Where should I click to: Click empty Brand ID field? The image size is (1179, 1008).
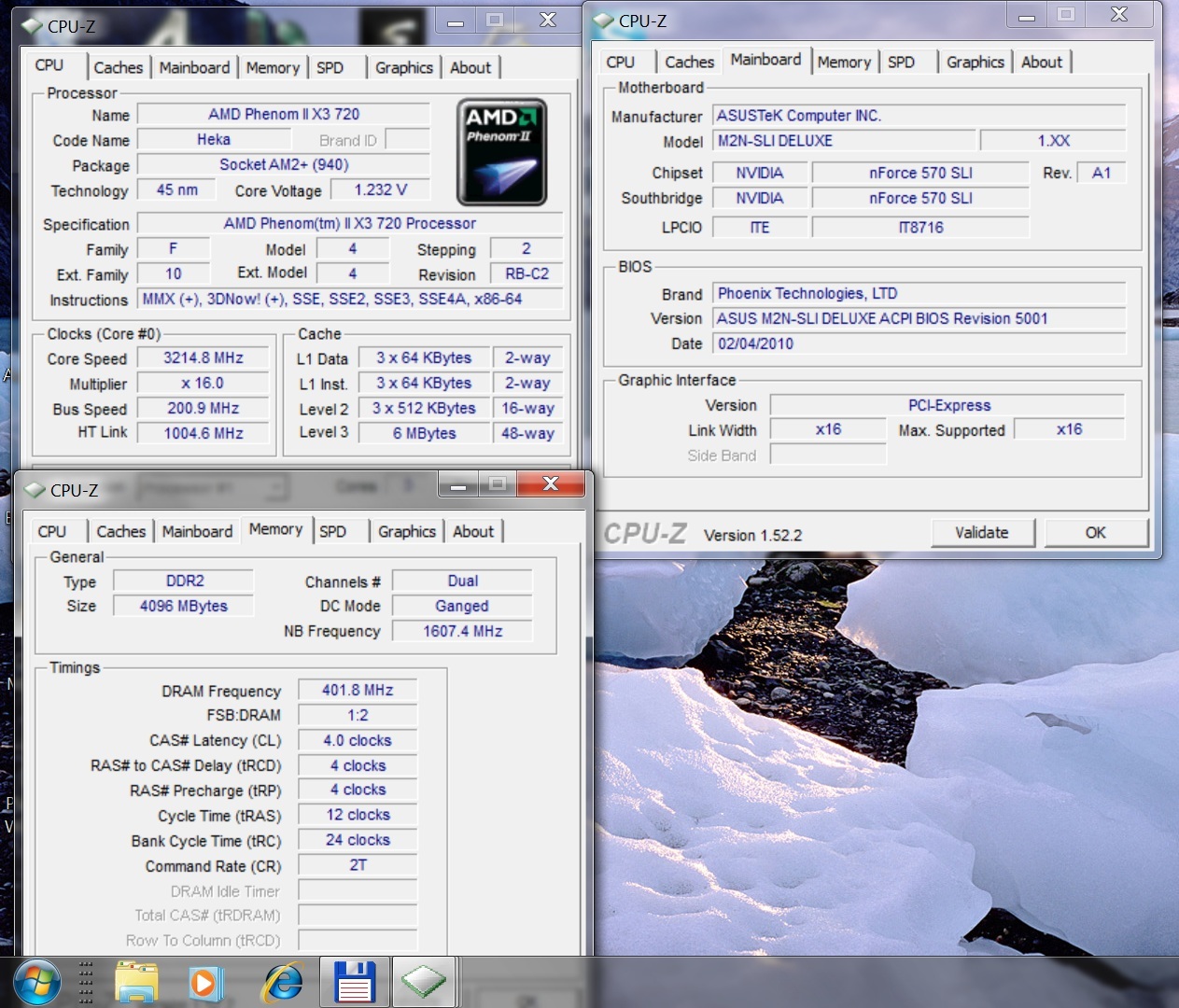[x=407, y=139]
